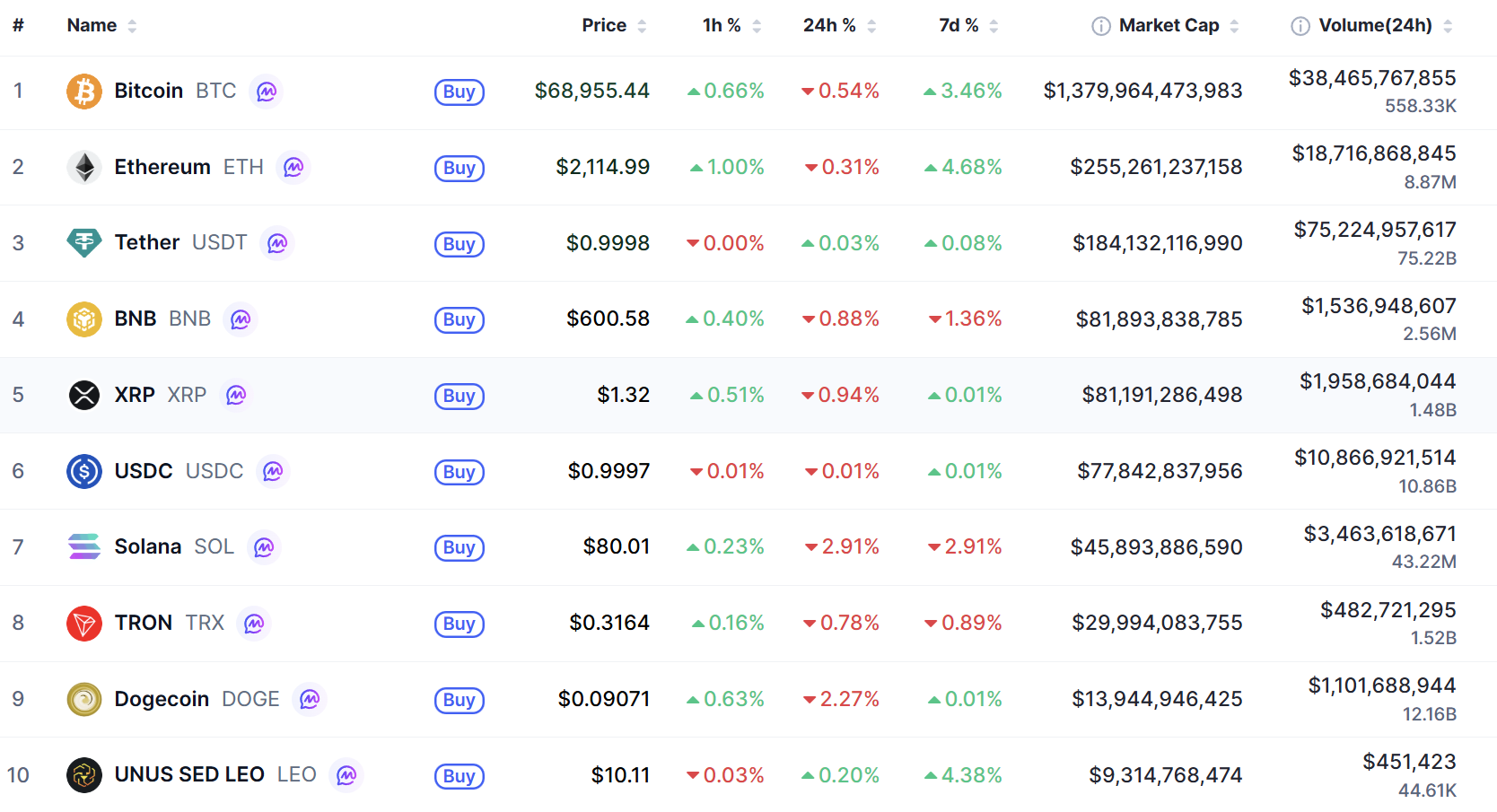Click the XRP logo icon
1497x812 pixels.
84,395
